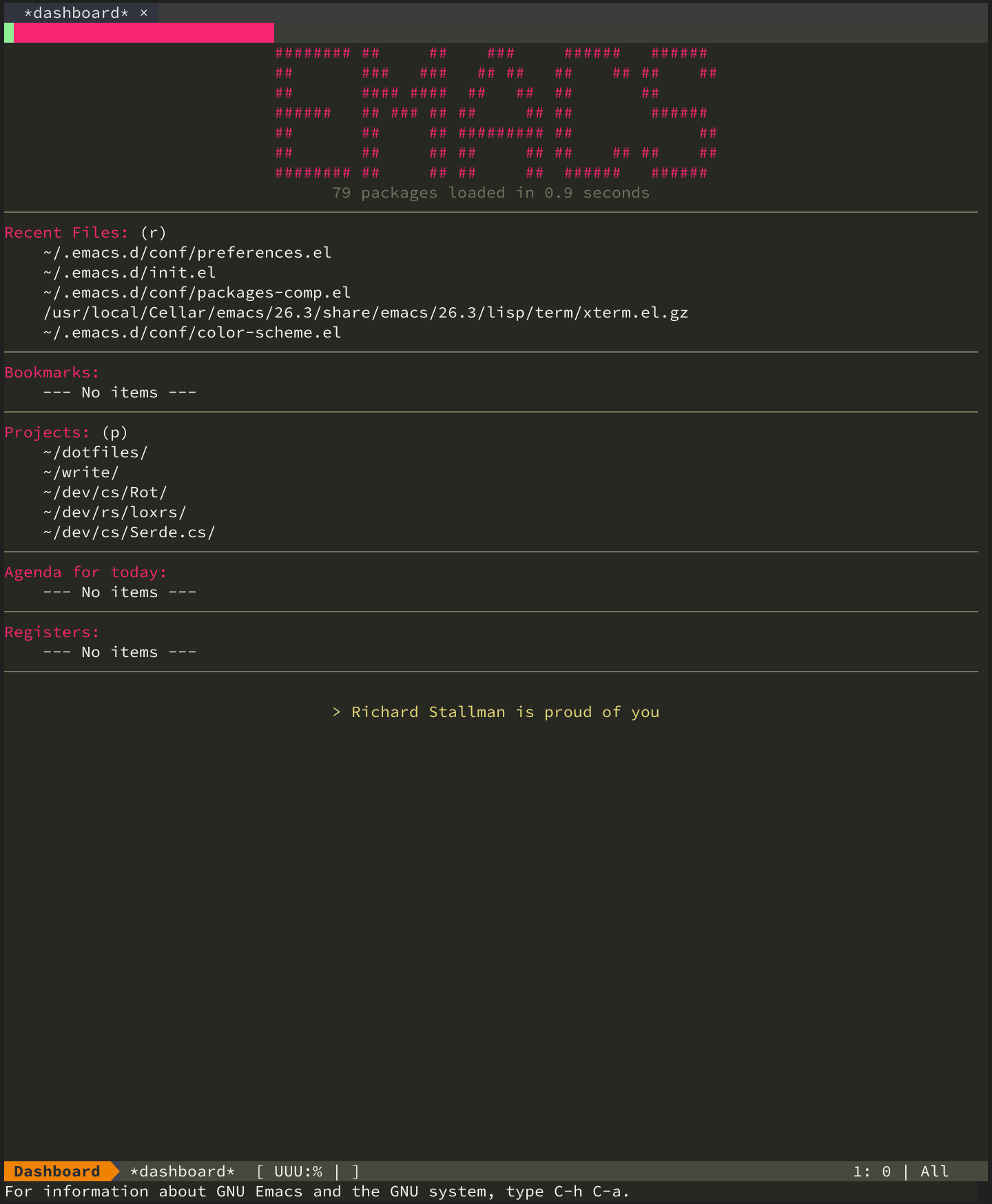Click the Dashboard mode indicator in modeline
Screen dimensions: 992x1204
click(57, 1172)
